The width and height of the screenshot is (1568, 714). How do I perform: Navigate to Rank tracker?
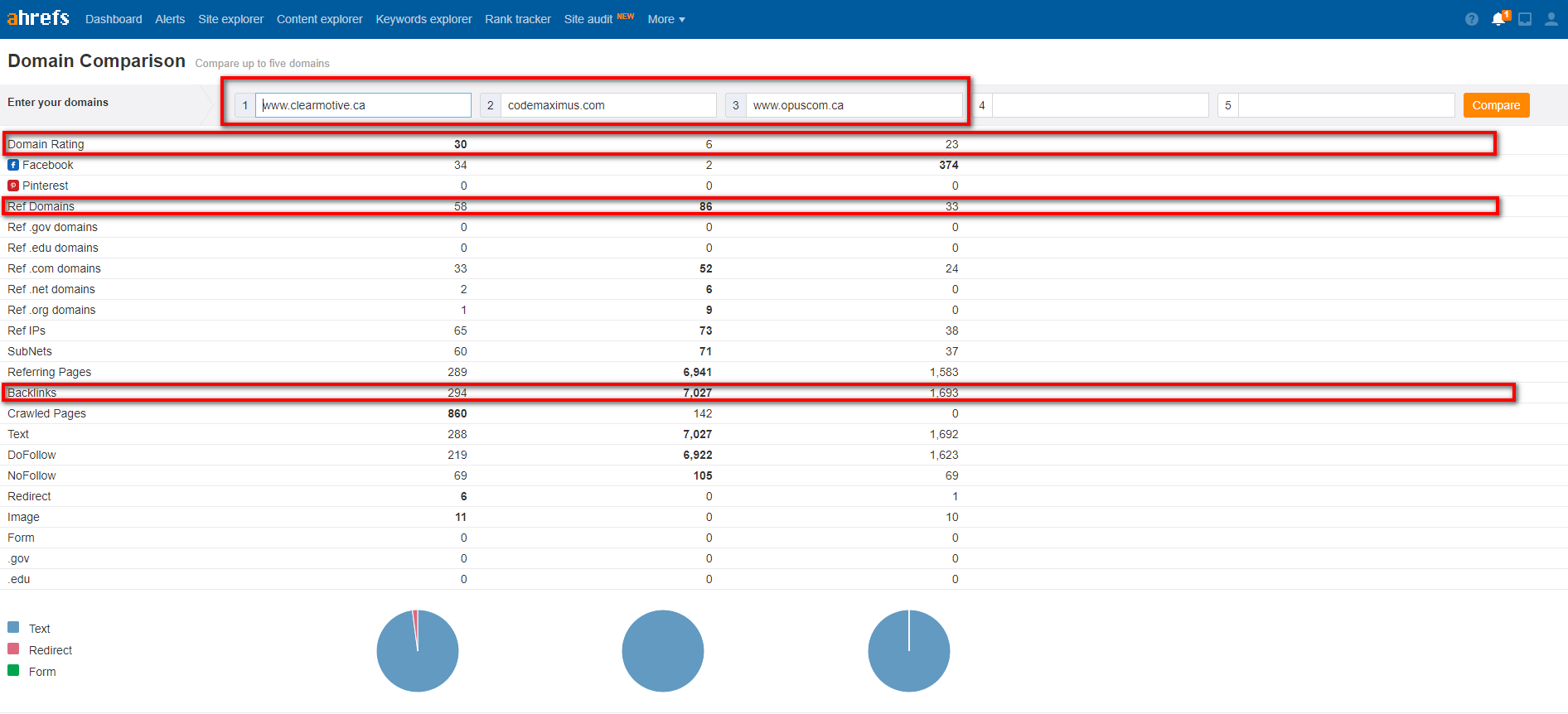pyautogui.click(x=517, y=19)
